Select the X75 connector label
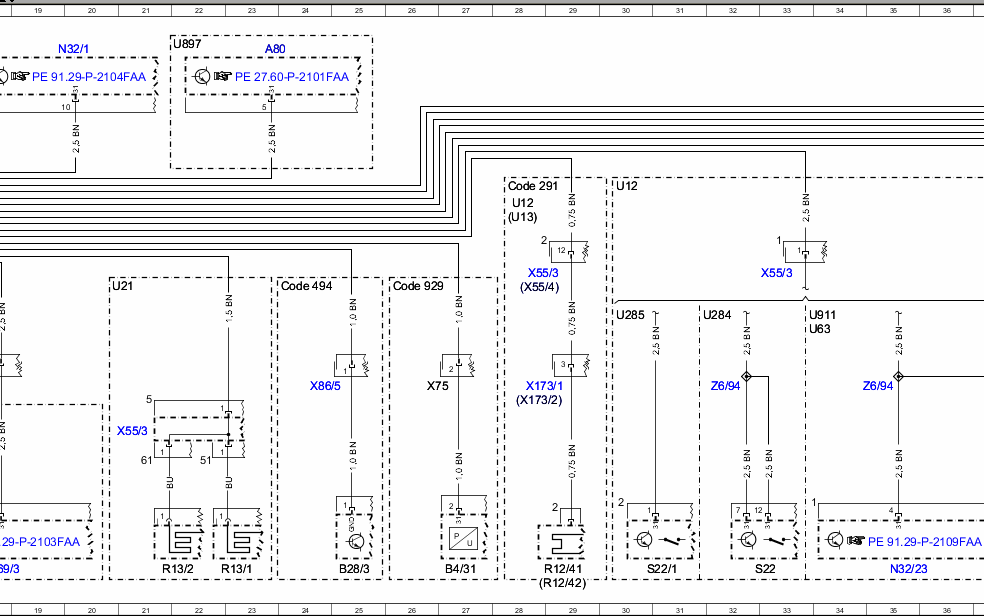Viewport: 984px width, 616px height. pyautogui.click(x=437, y=386)
